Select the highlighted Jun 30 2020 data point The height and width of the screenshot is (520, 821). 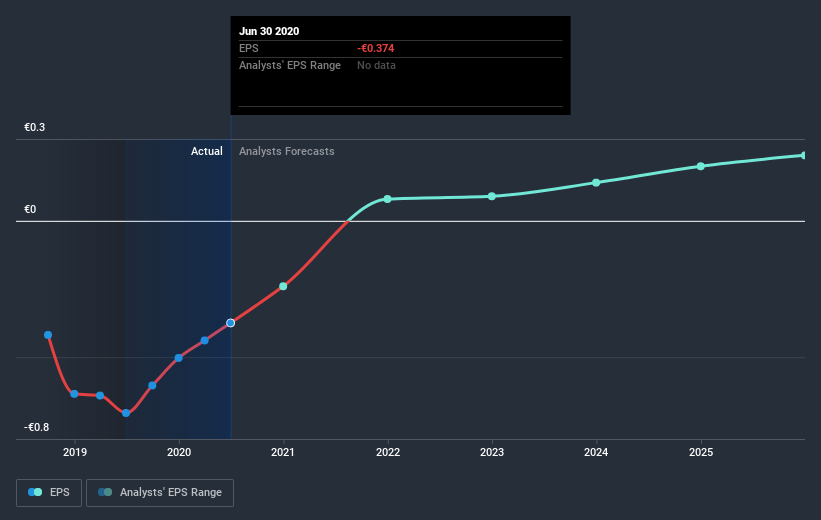coord(230,323)
